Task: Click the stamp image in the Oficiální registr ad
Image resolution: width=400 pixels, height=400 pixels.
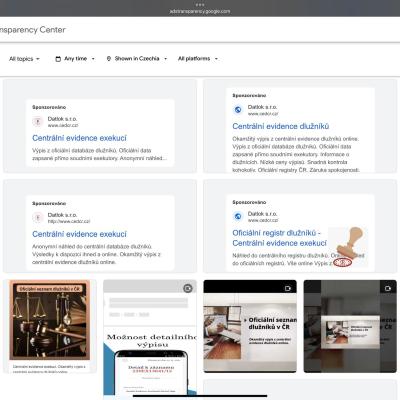Action: [x=348, y=247]
